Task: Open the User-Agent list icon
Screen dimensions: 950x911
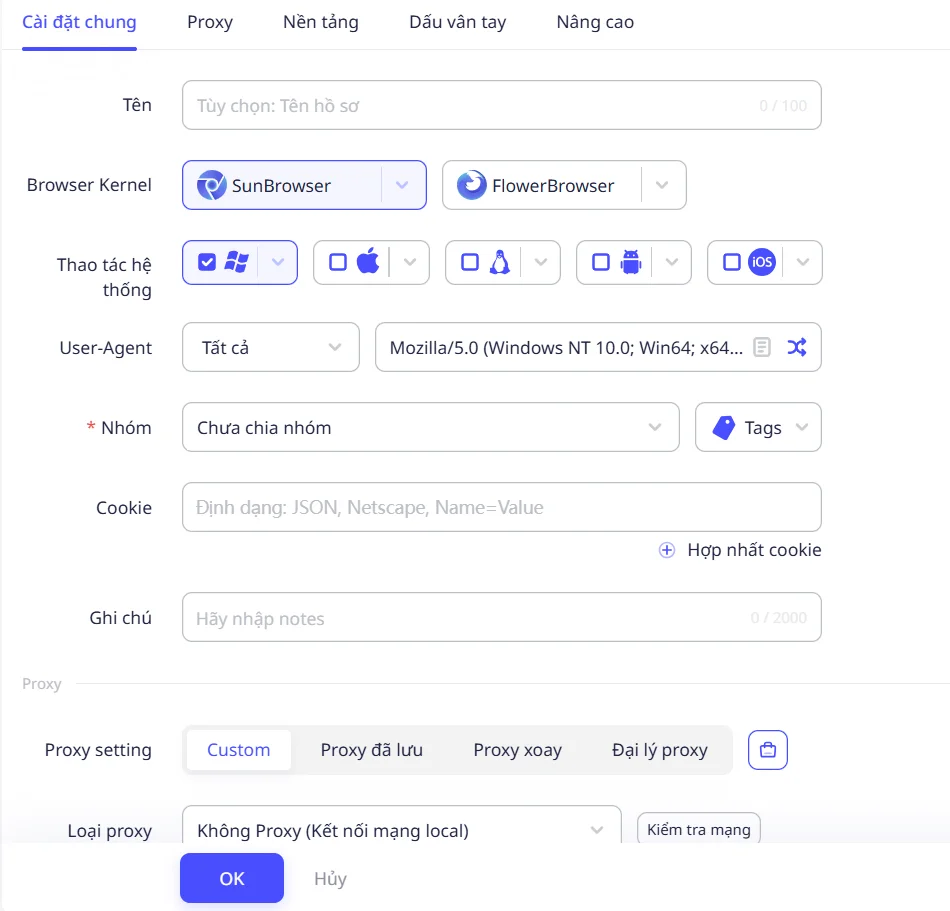Action: pyautogui.click(x=762, y=347)
